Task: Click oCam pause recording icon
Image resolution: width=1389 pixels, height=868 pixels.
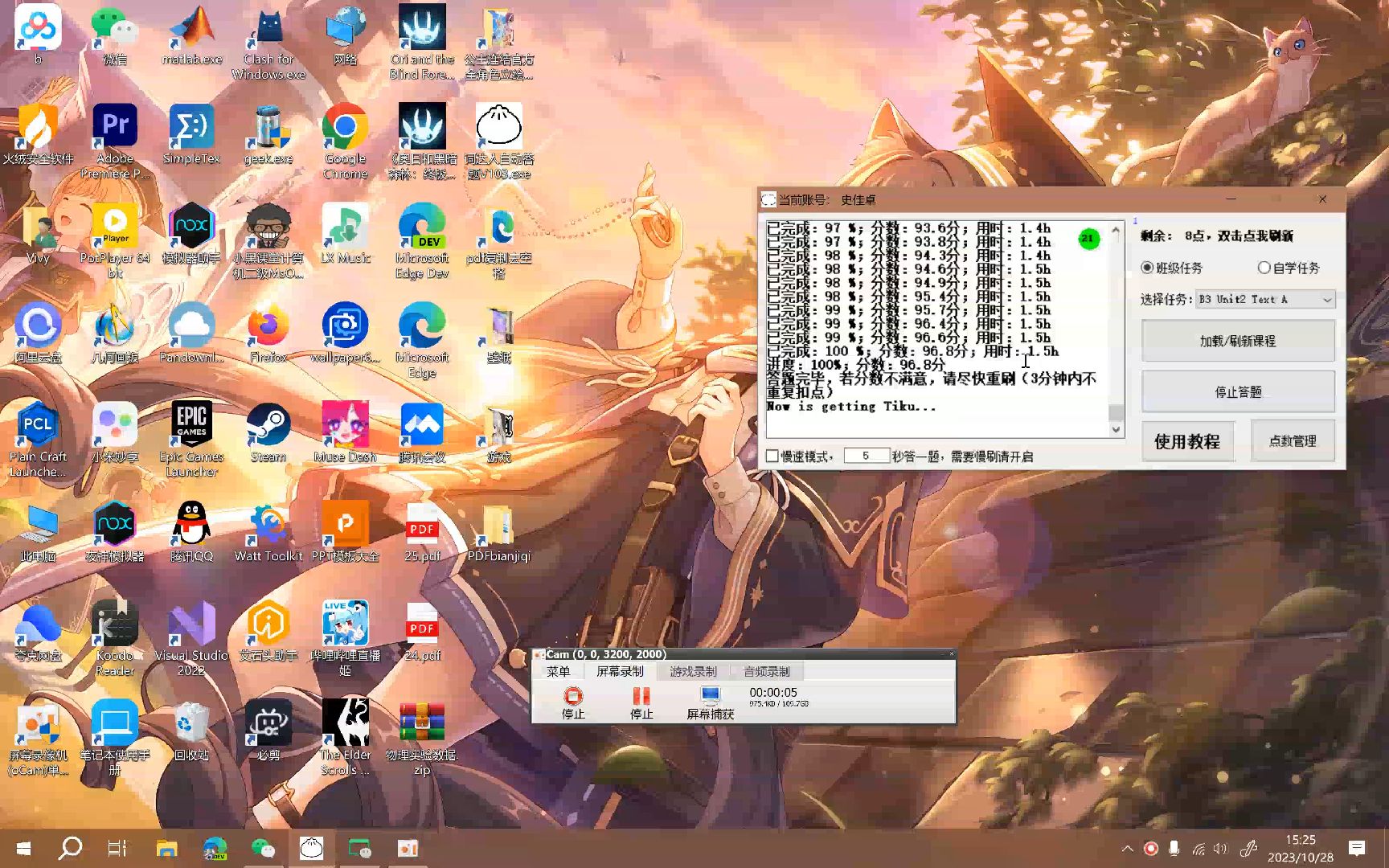Action: (x=641, y=696)
